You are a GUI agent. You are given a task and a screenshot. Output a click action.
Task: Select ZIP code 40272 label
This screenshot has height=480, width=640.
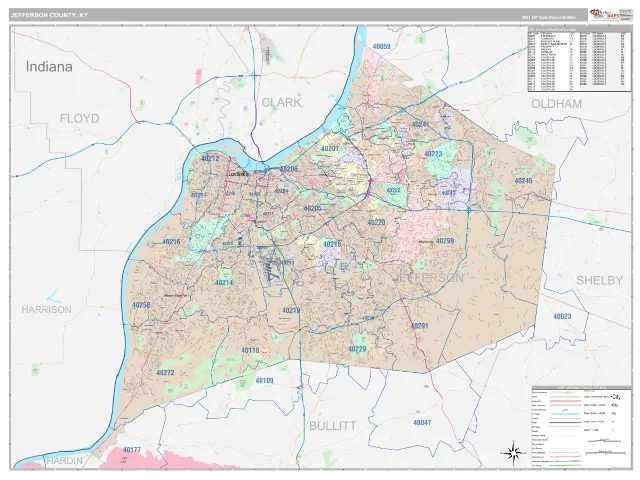click(165, 372)
